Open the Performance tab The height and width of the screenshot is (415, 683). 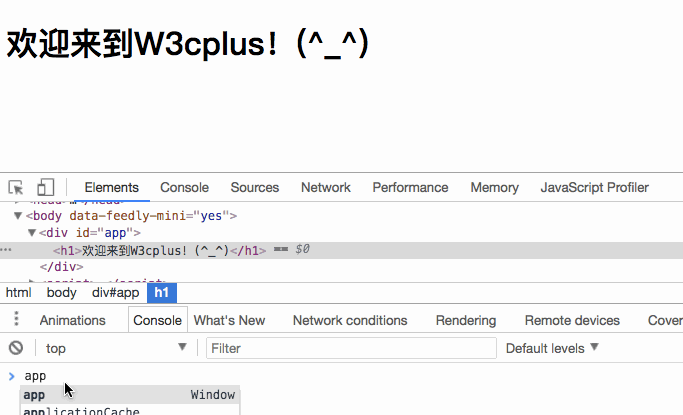[x=410, y=188]
